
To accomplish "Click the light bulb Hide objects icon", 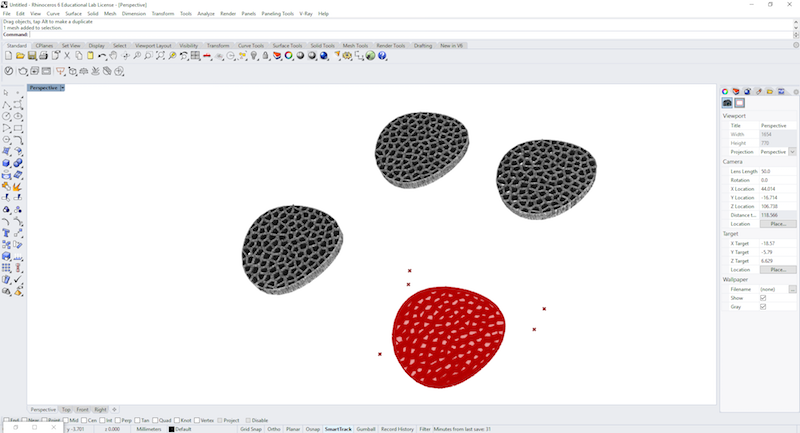I will pyautogui.click(x=254, y=56).
